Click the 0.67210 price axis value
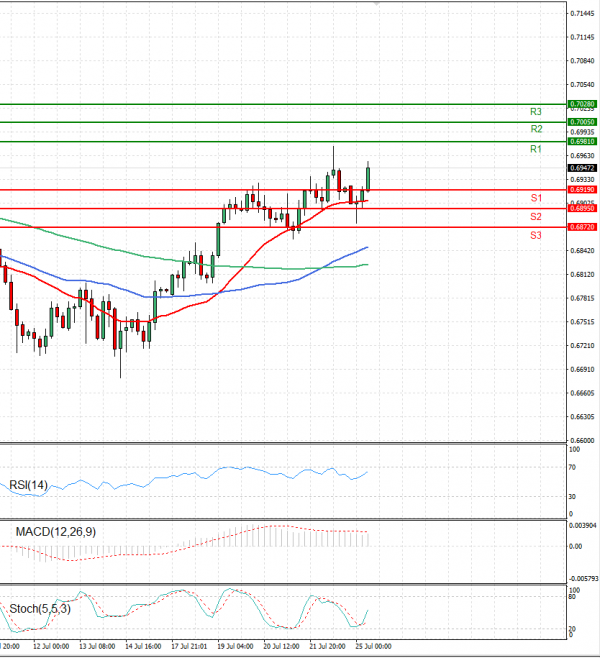The height and width of the screenshot is (658, 600). 582,346
